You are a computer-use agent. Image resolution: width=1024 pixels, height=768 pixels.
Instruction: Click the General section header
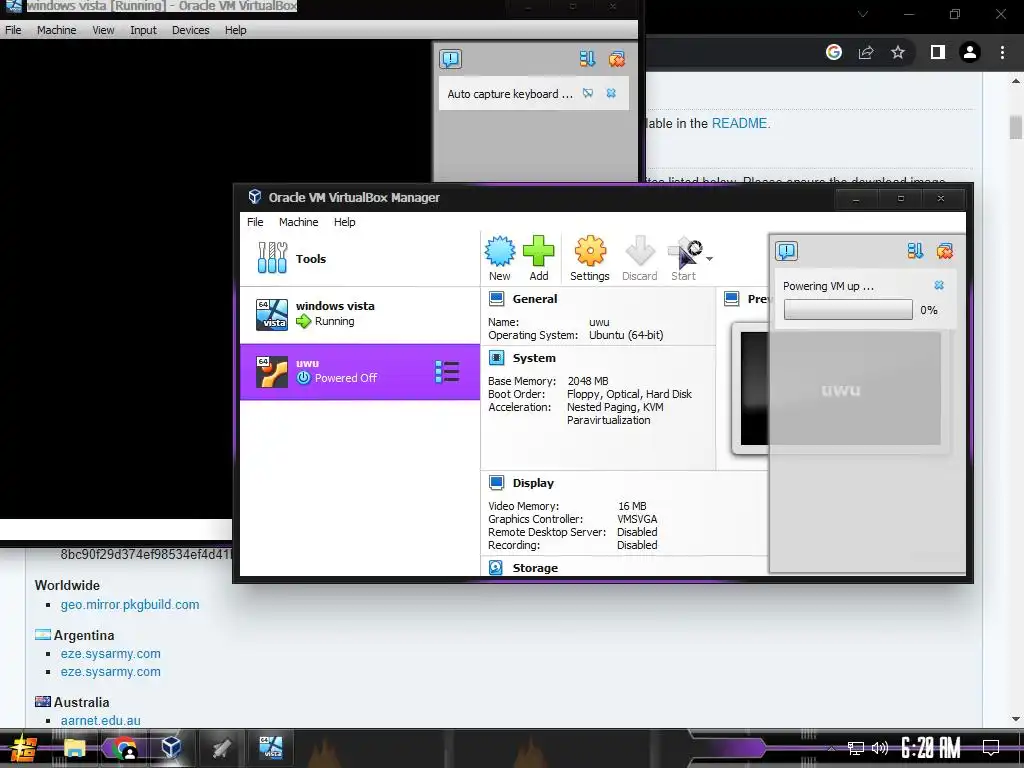(534, 299)
